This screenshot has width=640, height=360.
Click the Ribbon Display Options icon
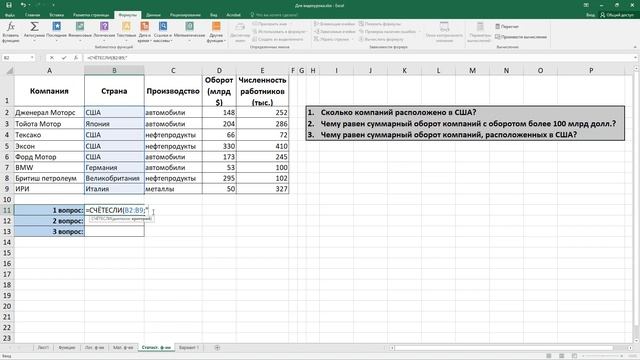click(x=587, y=5)
